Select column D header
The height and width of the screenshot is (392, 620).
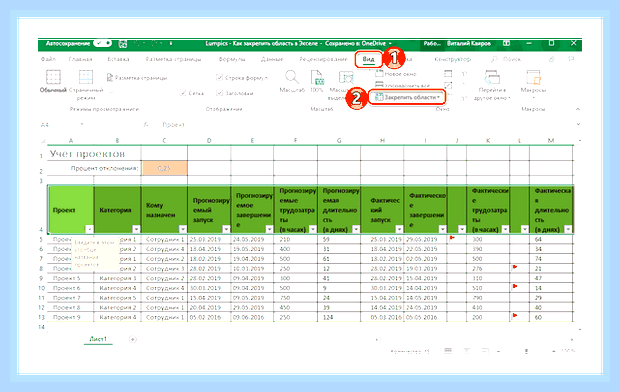click(x=209, y=140)
